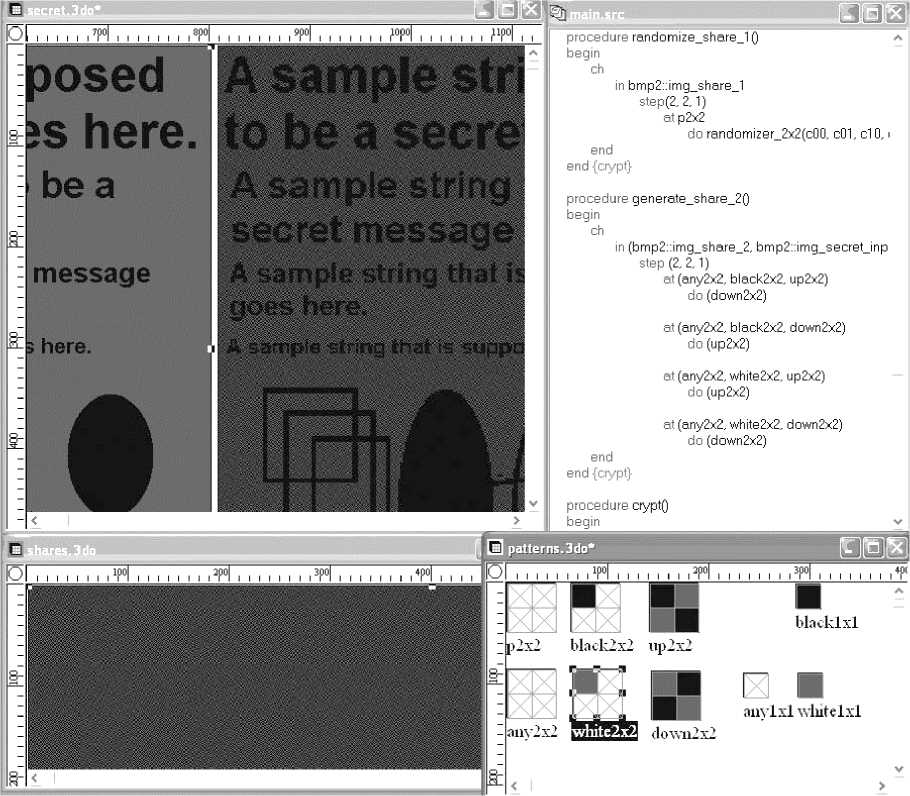Viewport: 910px width, 796px height.
Task: Click 'at (any2x2, black2x2, down2x2)' line
Action: [x=754, y=327]
